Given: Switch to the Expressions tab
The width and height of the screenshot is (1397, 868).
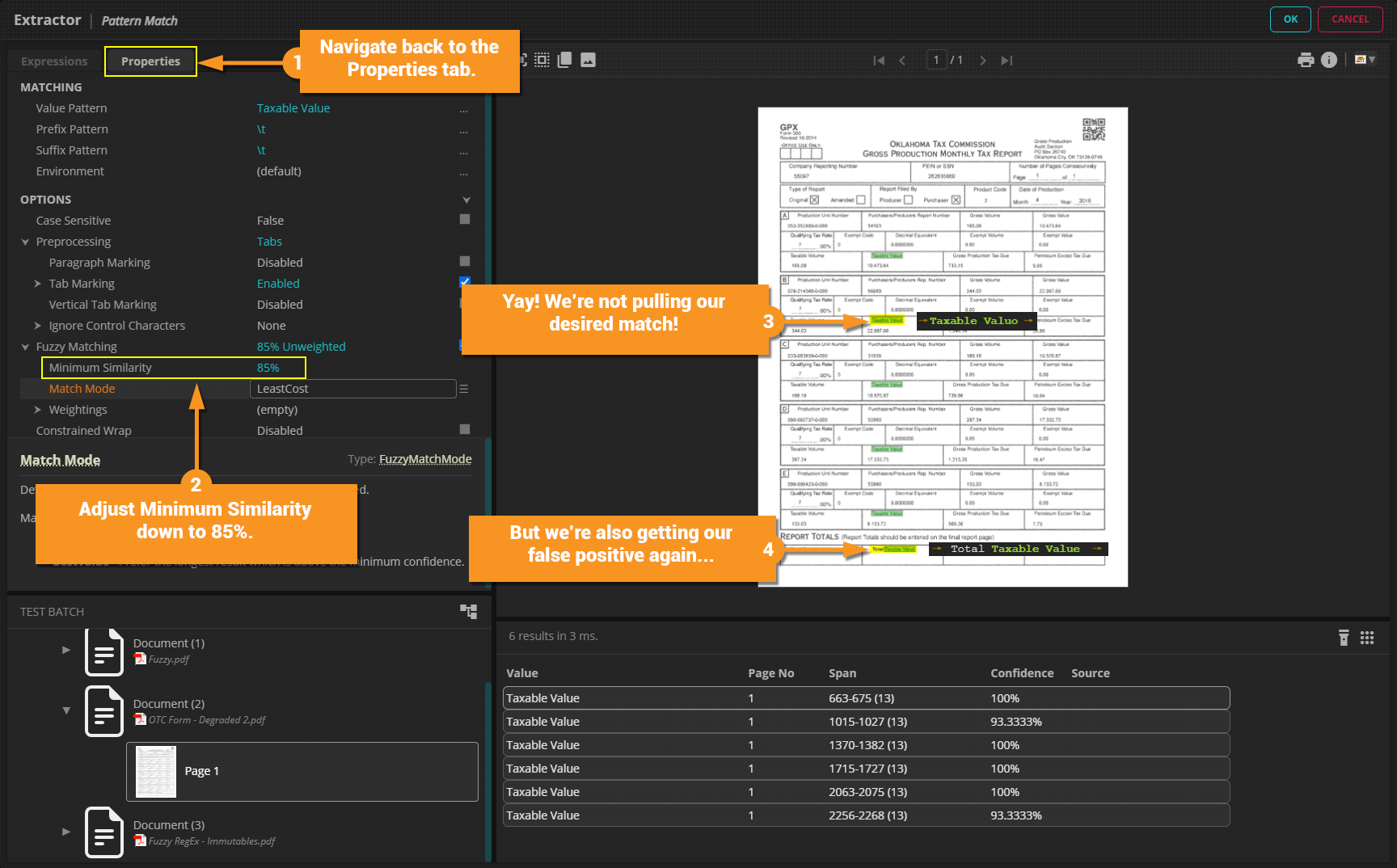Looking at the screenshot, I should tap(54, 61).
